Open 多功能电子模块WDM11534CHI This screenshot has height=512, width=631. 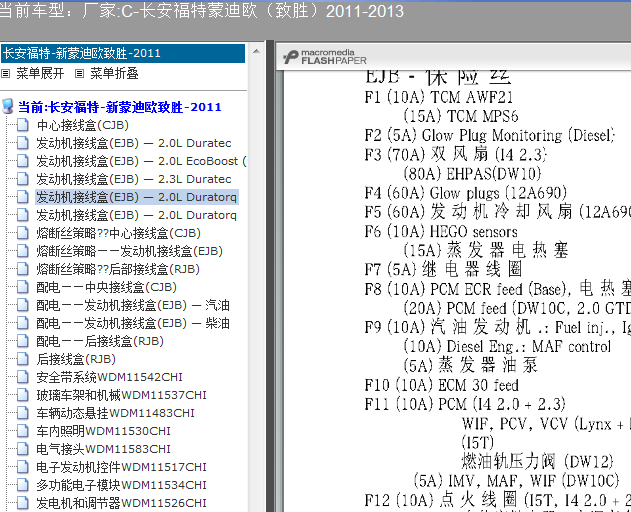[121, 485]
